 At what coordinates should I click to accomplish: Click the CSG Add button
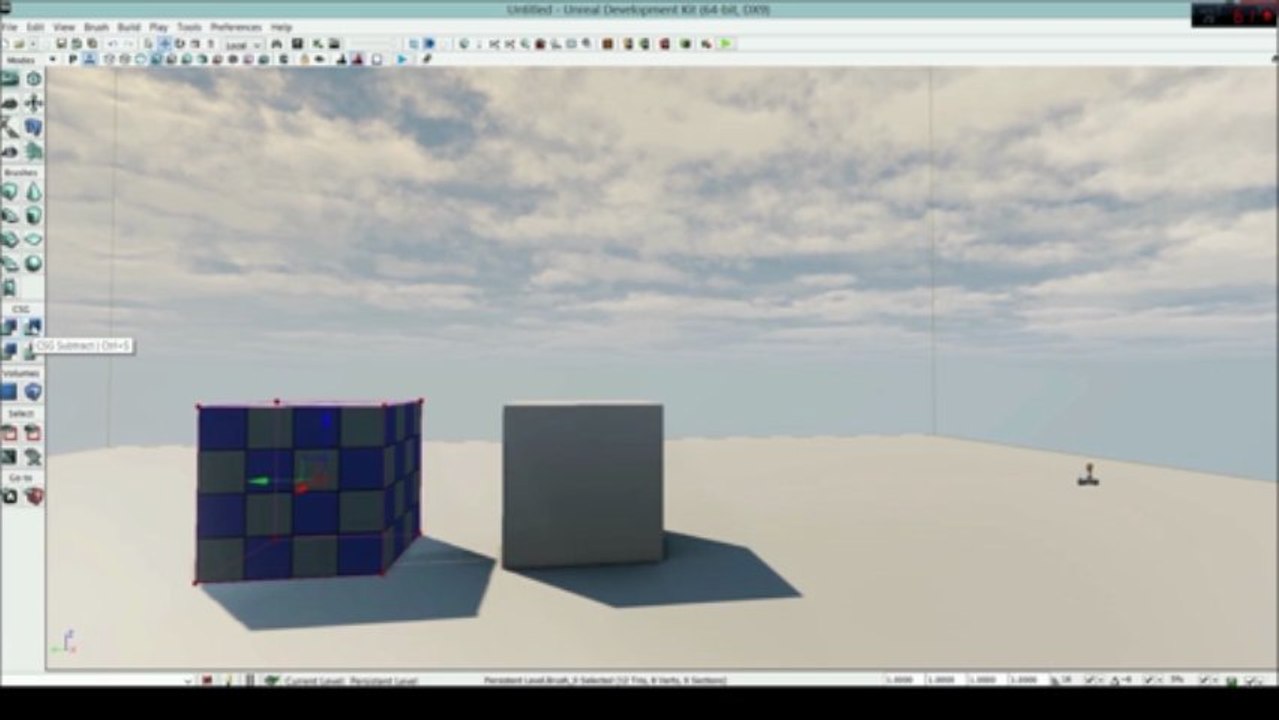click(x=10, y=327)
